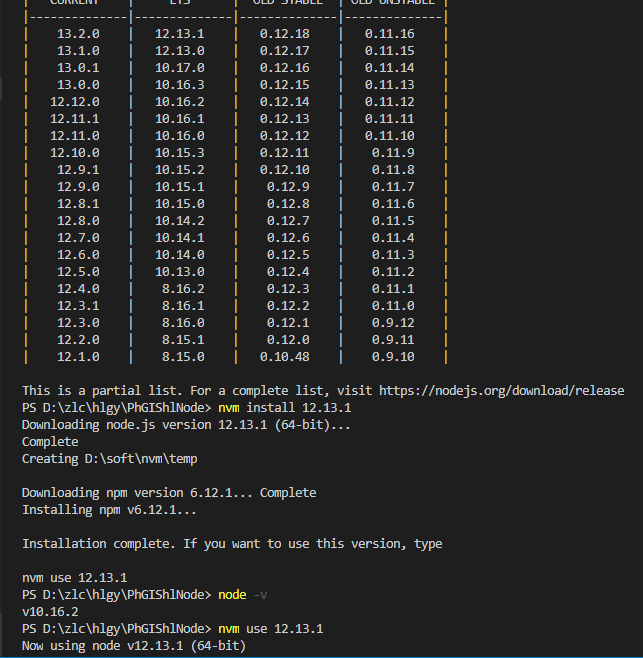Click the 'Installing npm v6.12.1...' line
Screen dimensions: 643x658
110,510
